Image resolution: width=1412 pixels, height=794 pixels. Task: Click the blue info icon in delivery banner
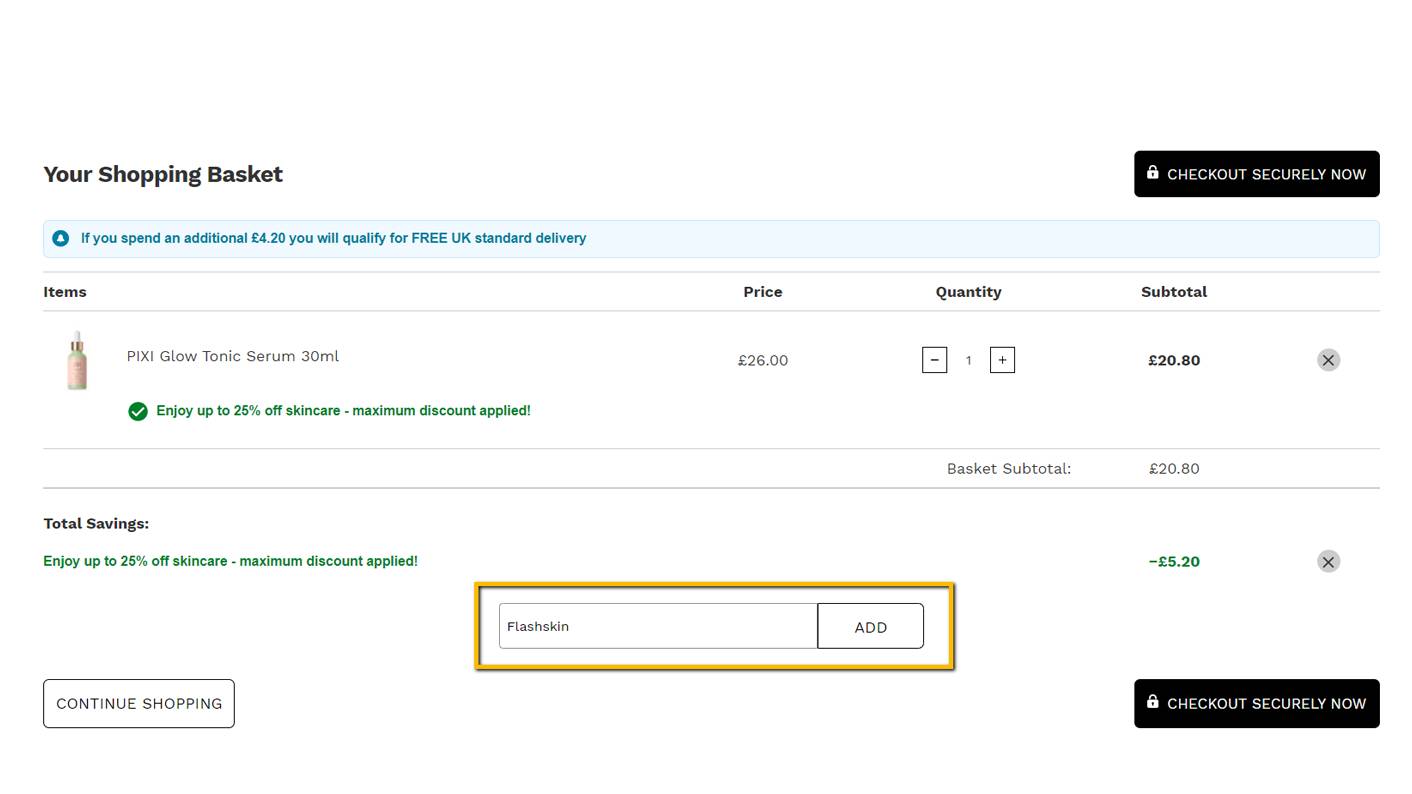pyautogui.click(x=60, y=238)
